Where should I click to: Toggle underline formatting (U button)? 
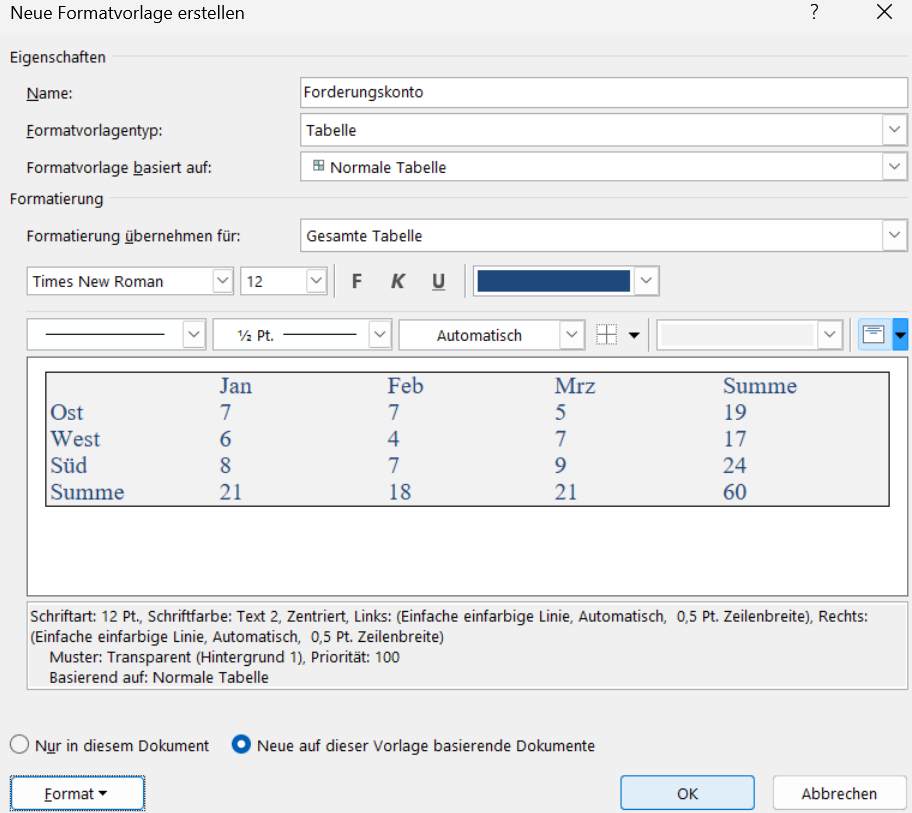[438, 282]
